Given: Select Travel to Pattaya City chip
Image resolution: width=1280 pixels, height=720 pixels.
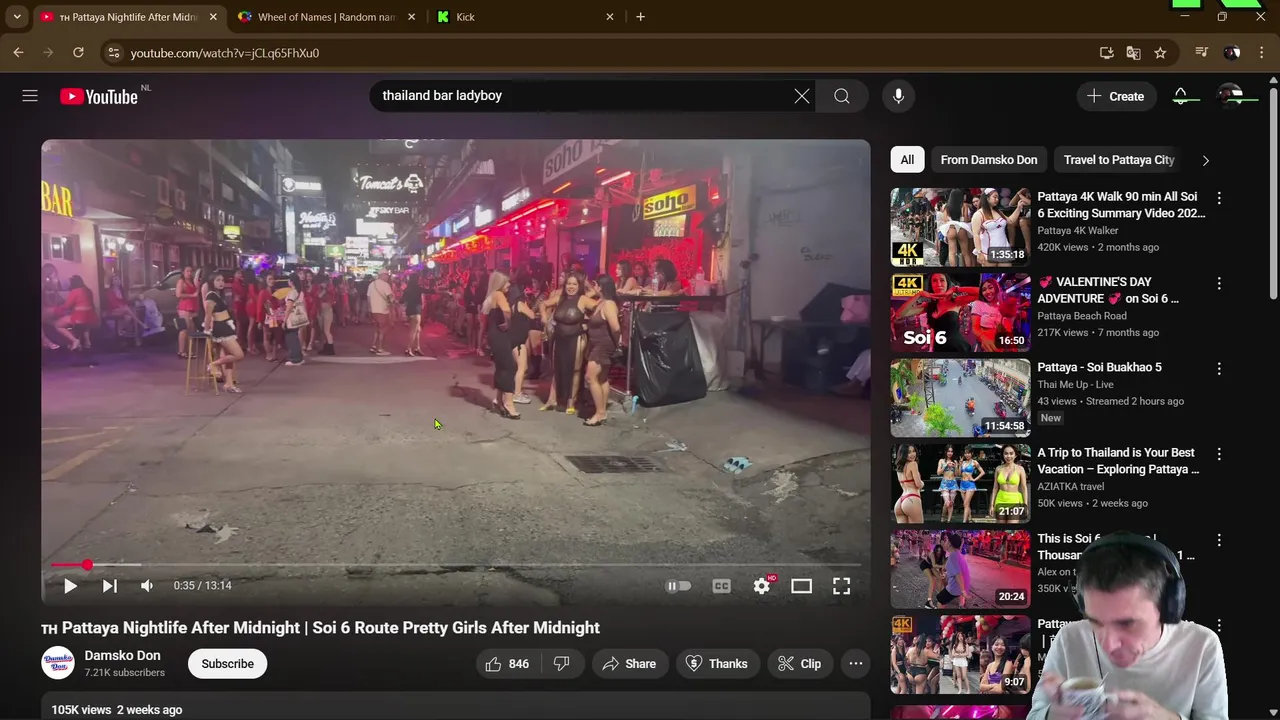Looking at the screenshot, I should [1119, 160].
